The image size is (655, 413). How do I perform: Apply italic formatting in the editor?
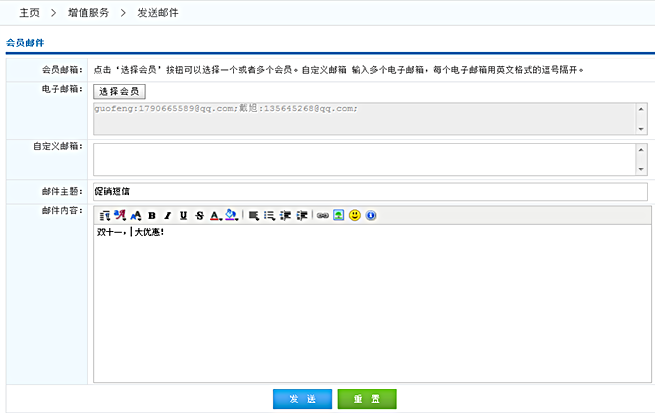point(168,215)
